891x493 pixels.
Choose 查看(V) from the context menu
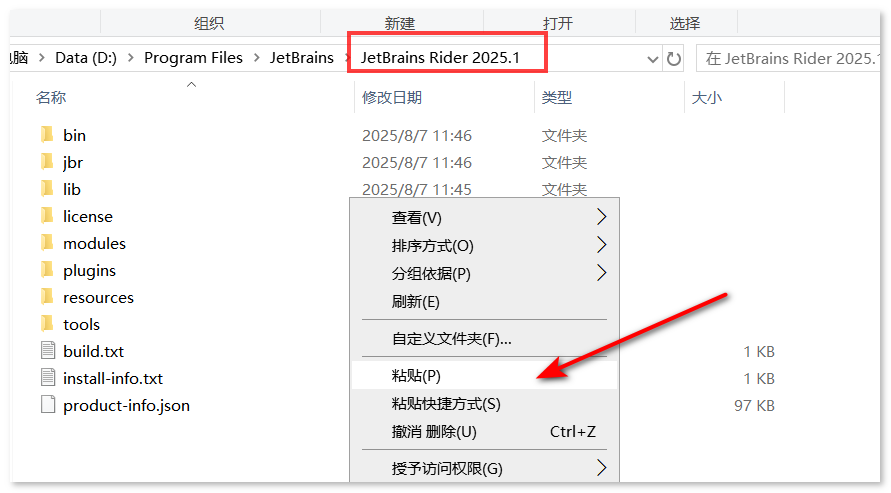(485, 217)
